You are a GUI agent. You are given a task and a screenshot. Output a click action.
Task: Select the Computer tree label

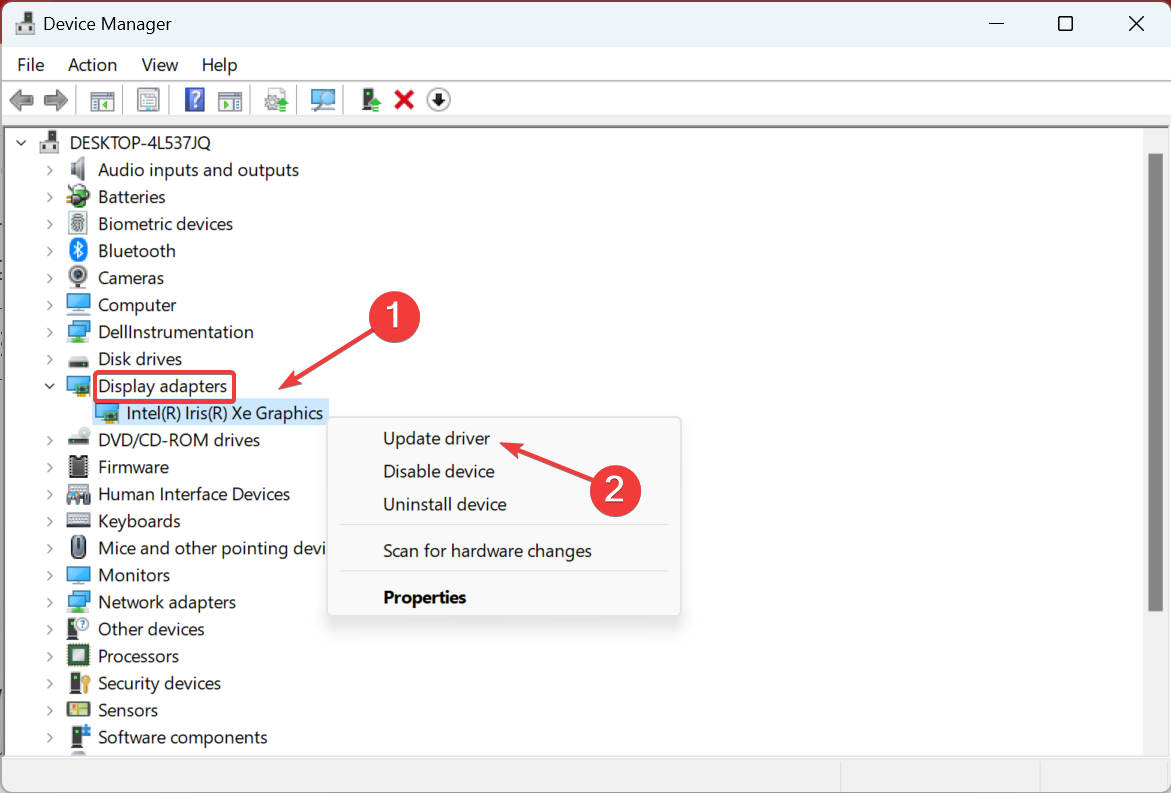137,305
